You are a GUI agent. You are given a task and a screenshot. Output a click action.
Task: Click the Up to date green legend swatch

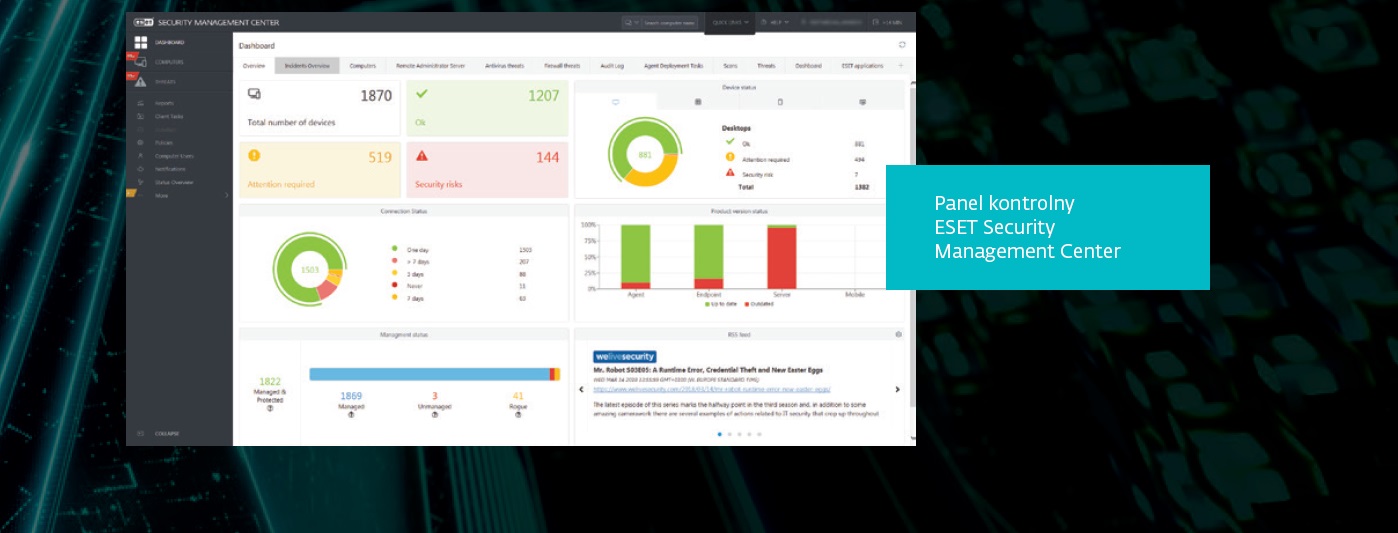(706, 304)
